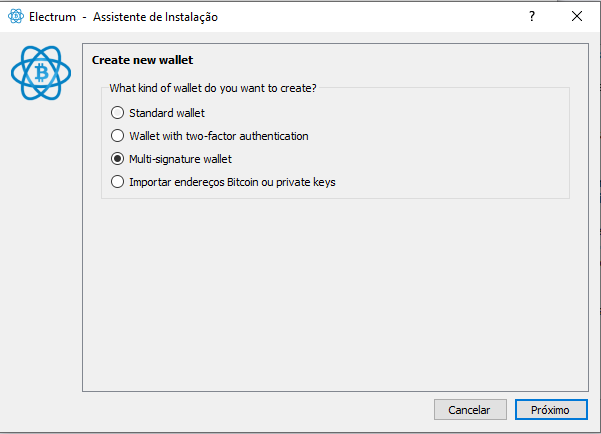
Task: Click the empty wizard panel area below the options
Action: tap(335, 295)
